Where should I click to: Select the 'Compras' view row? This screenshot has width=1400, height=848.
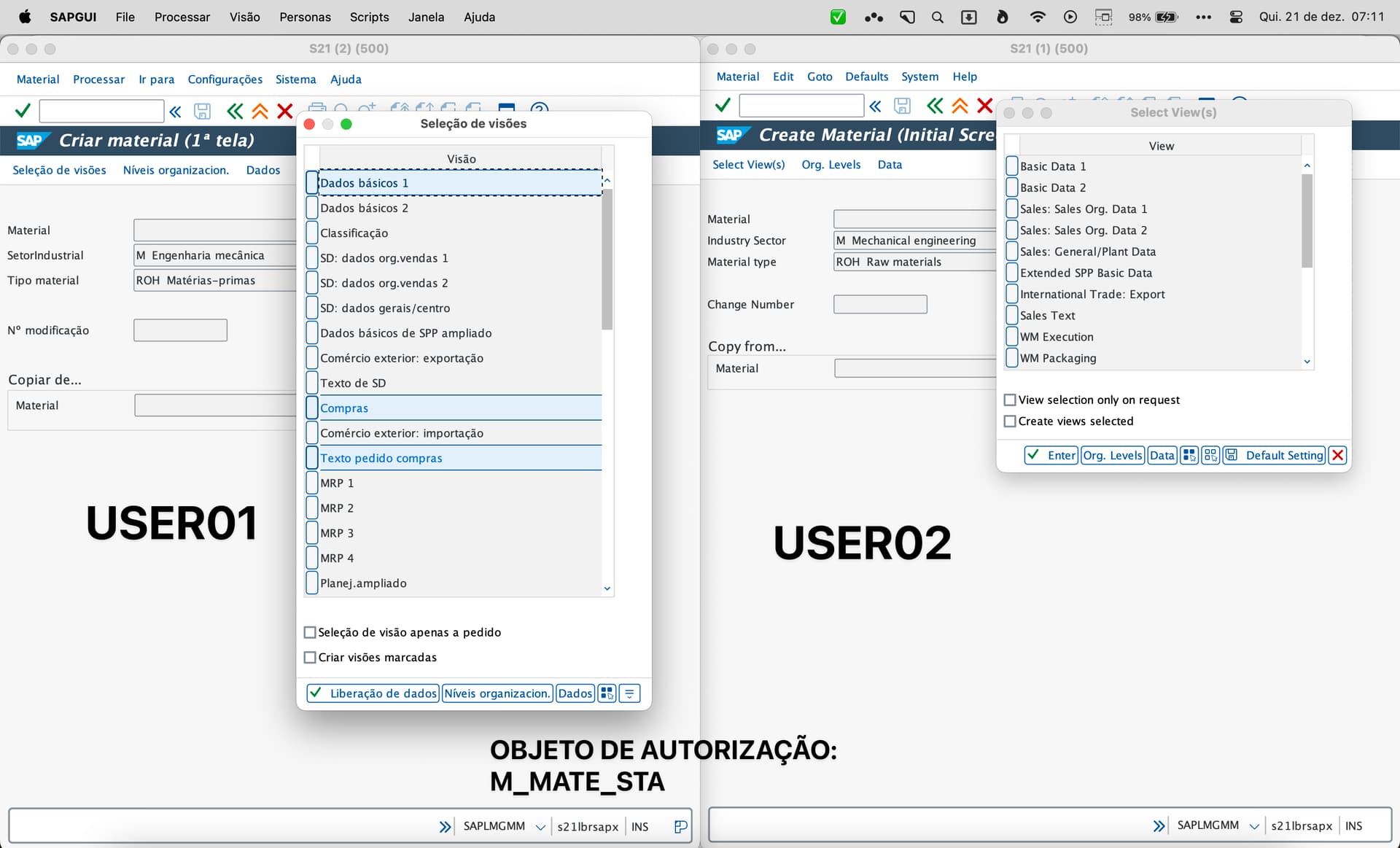(x=344, y=408)
